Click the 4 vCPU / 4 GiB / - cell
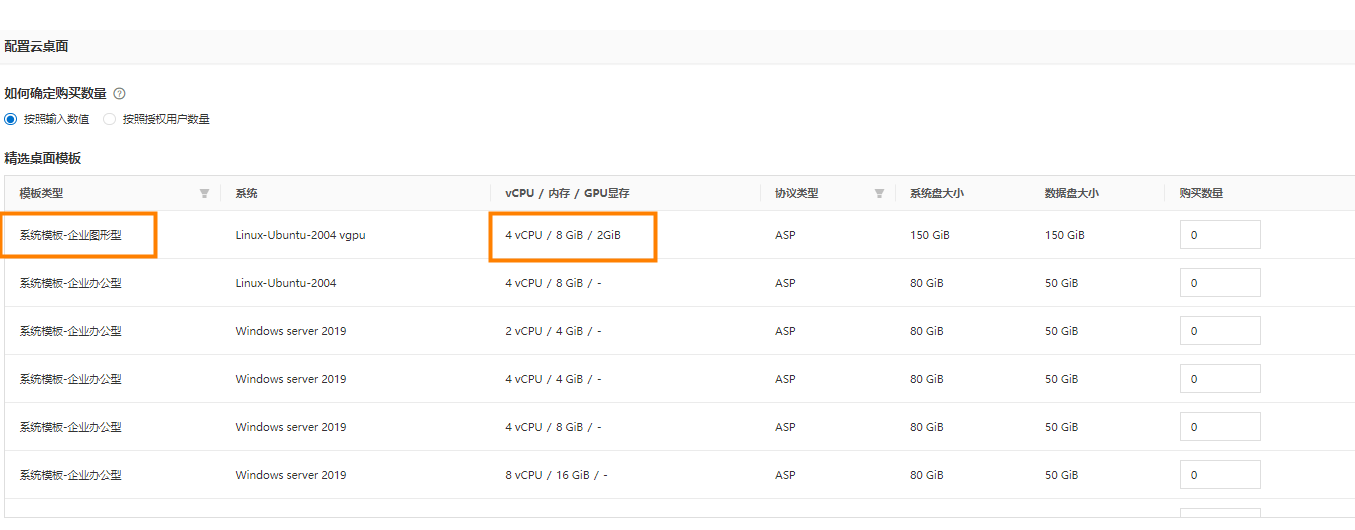 554,379
